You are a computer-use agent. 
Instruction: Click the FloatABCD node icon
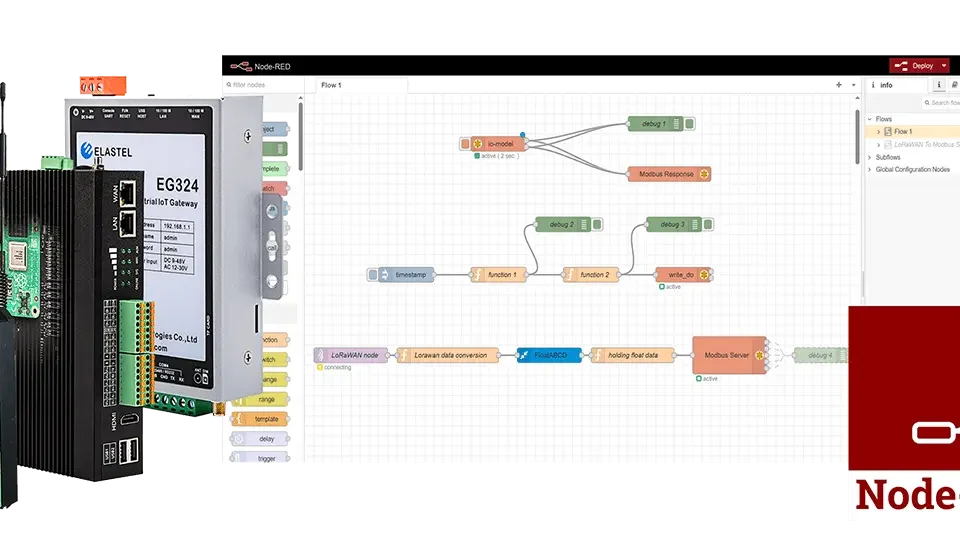pos(523,355)
